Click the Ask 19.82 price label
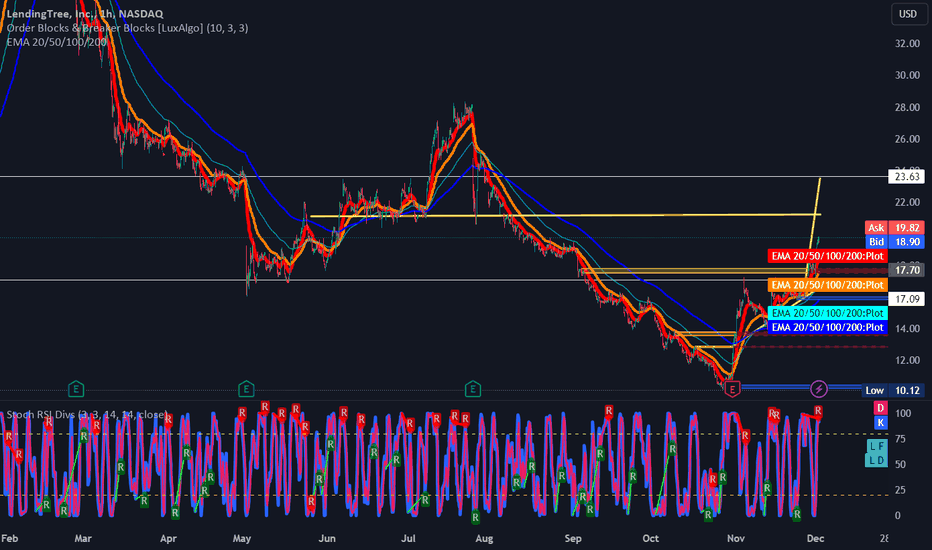The height and width of the screenshot is (550, 932). coord(895,228)
